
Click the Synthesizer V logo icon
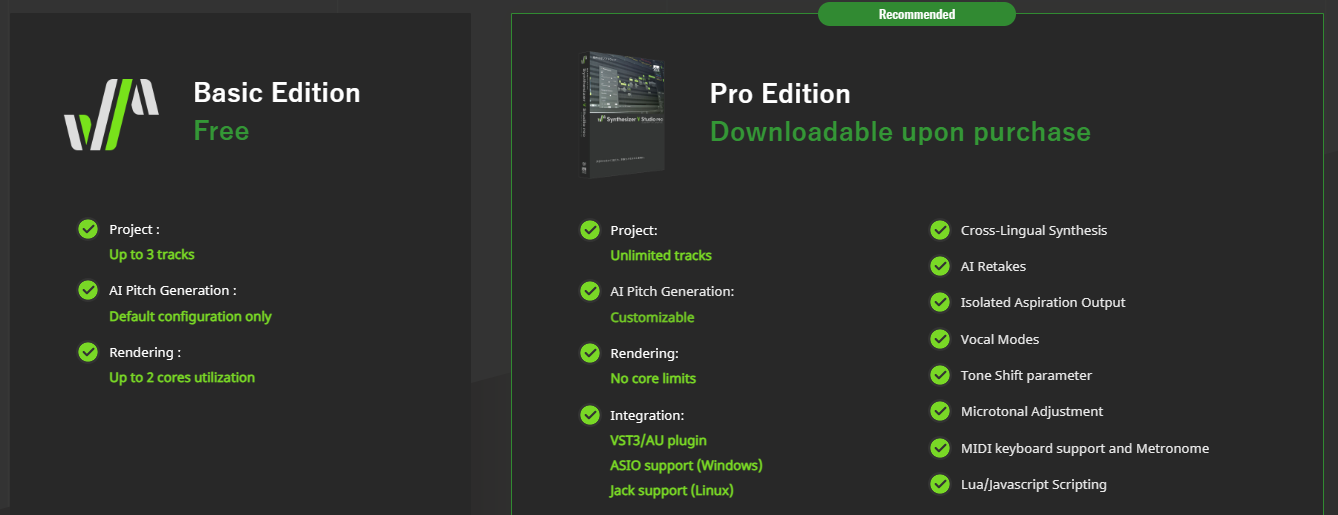click(x=111, y=114)
